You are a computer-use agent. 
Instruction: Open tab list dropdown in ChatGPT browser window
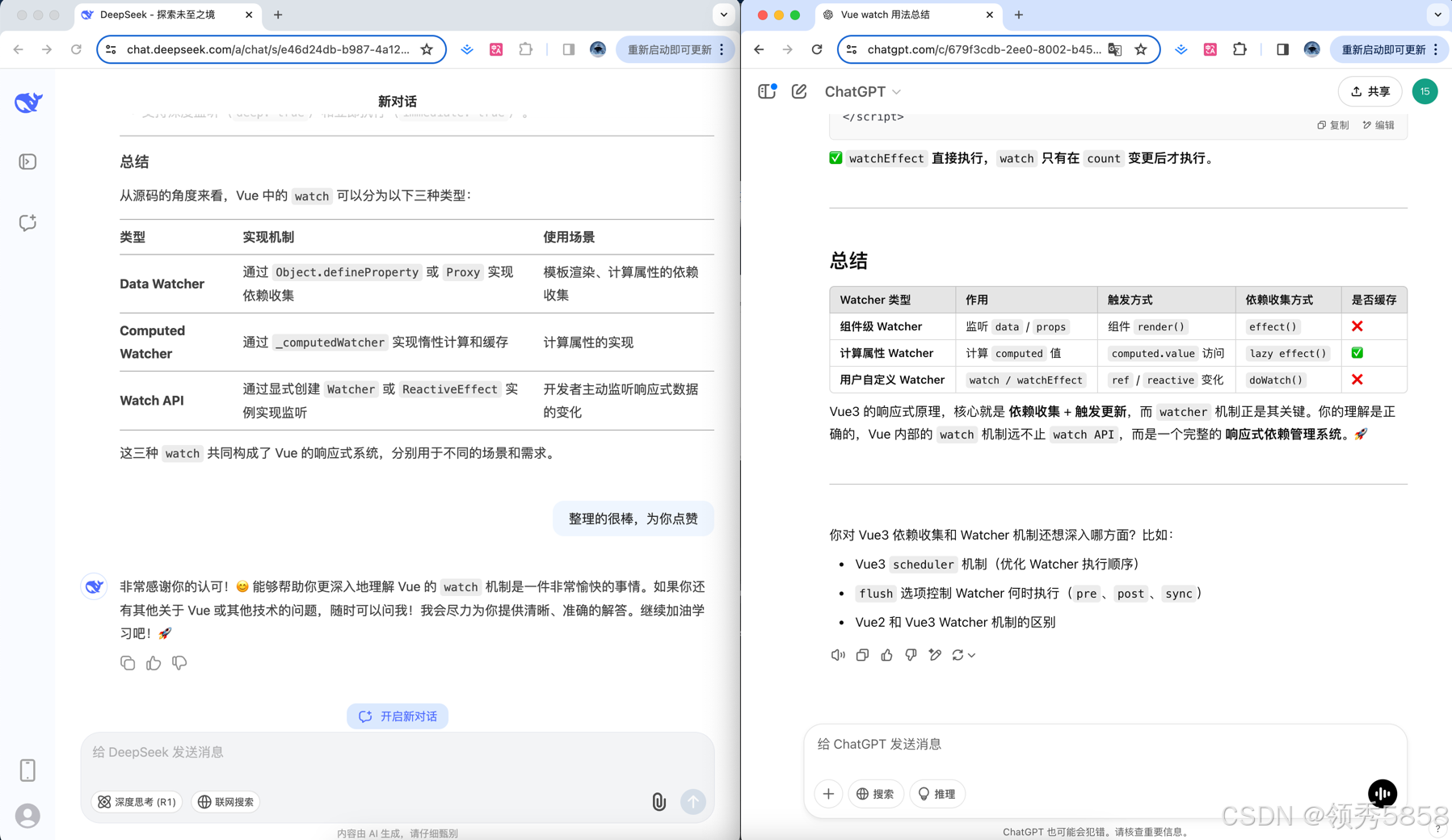(x=1437, y=15)
